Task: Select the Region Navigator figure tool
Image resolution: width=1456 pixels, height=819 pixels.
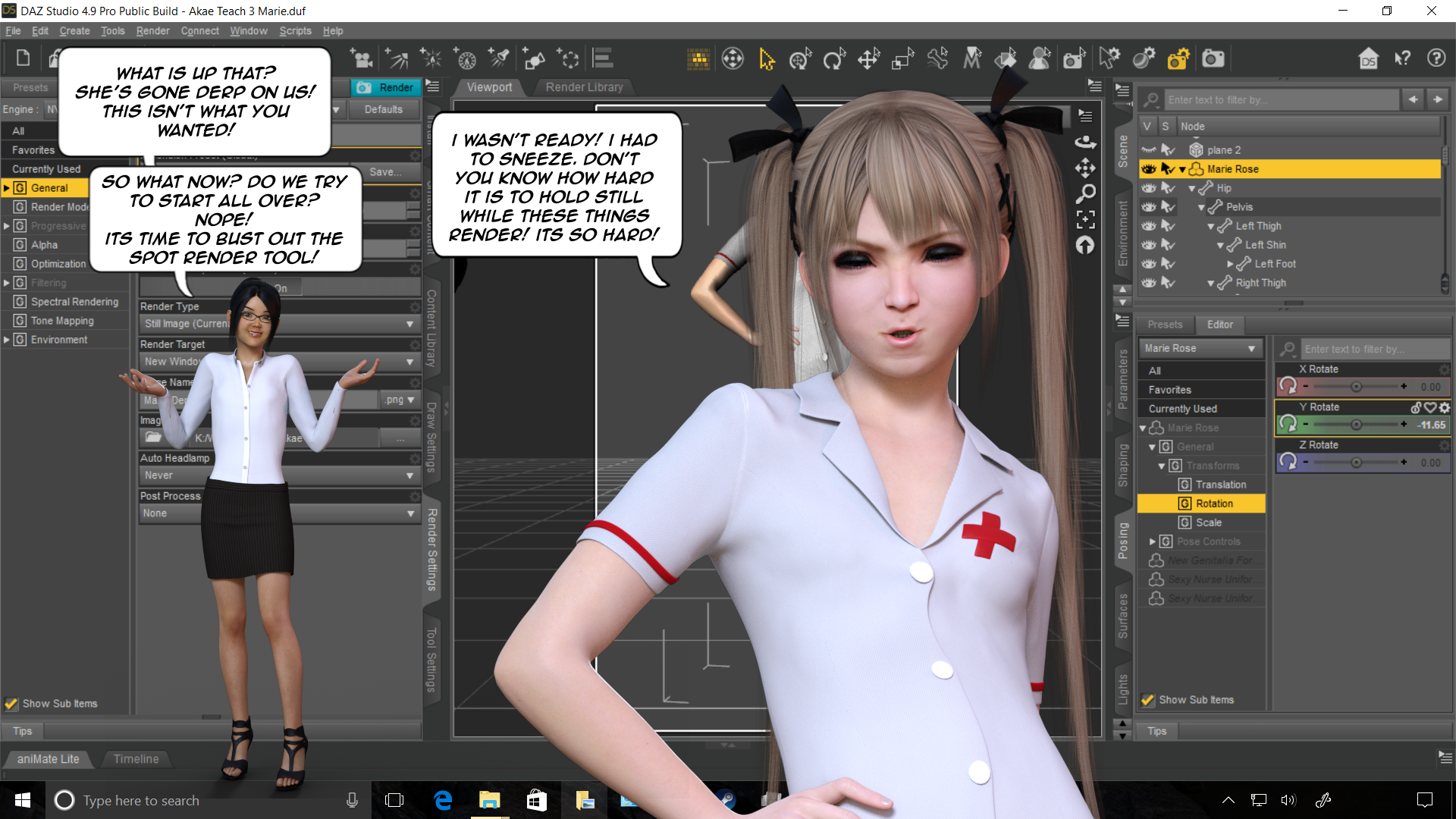Action: [x=1040, y=58]
